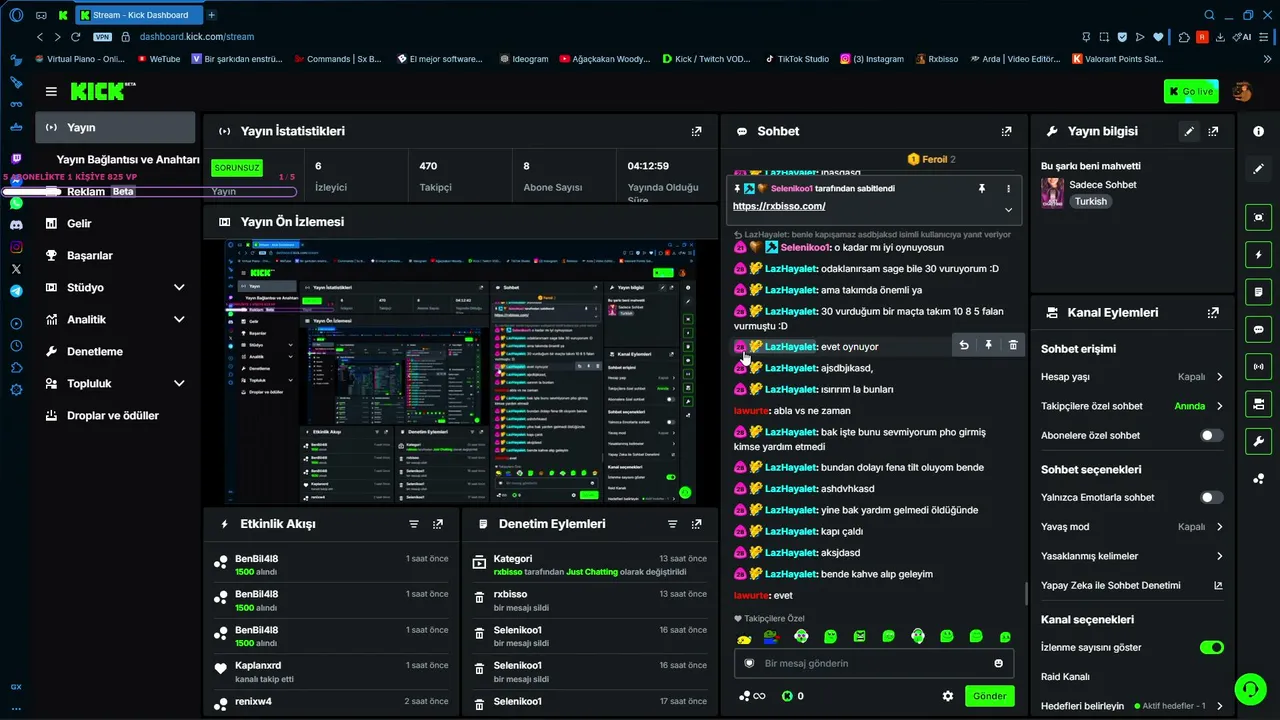Click the Raid Kanalı option
The height and width of the screenshot is (720, 1280).
1065,677
